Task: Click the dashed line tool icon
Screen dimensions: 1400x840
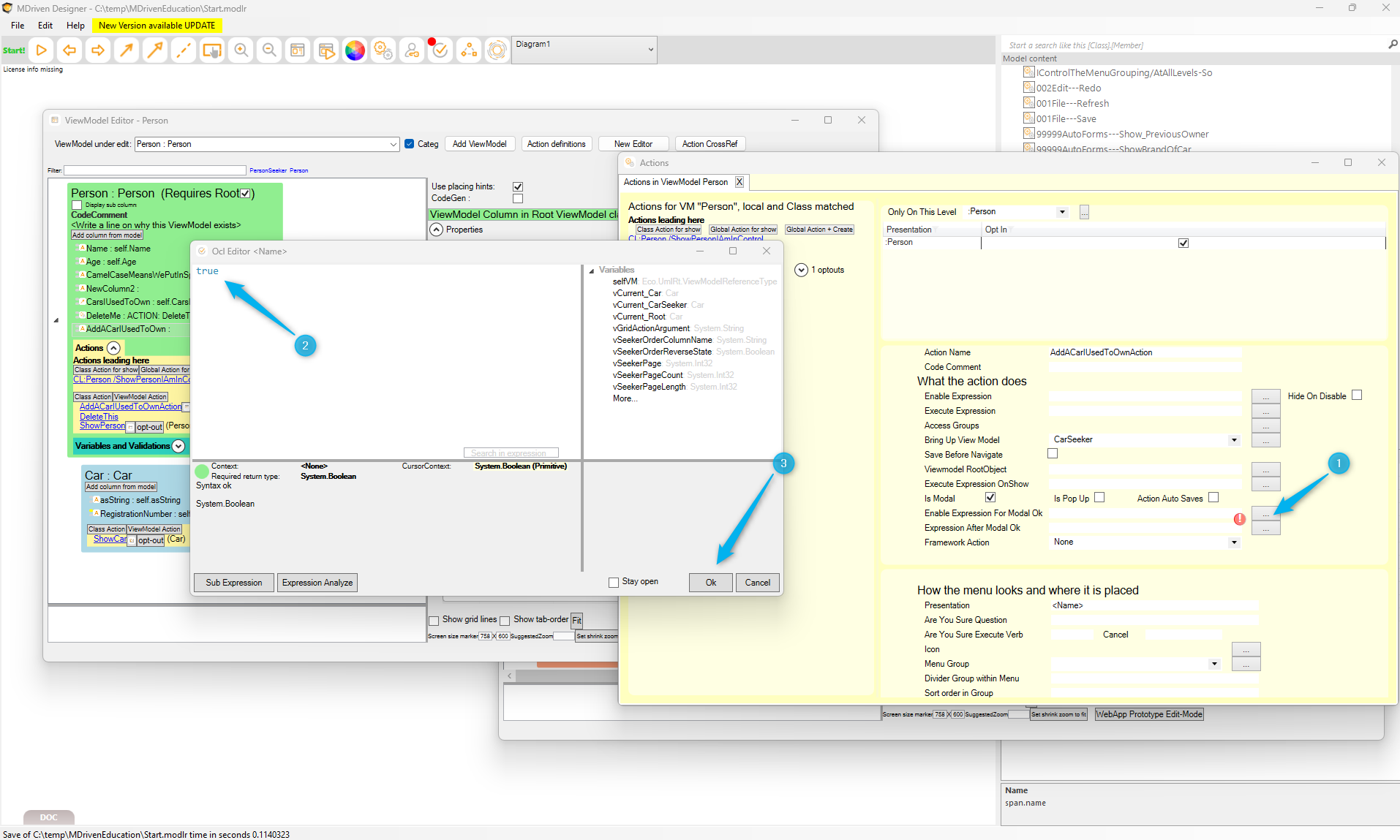Action: click(x=184, y=50)
